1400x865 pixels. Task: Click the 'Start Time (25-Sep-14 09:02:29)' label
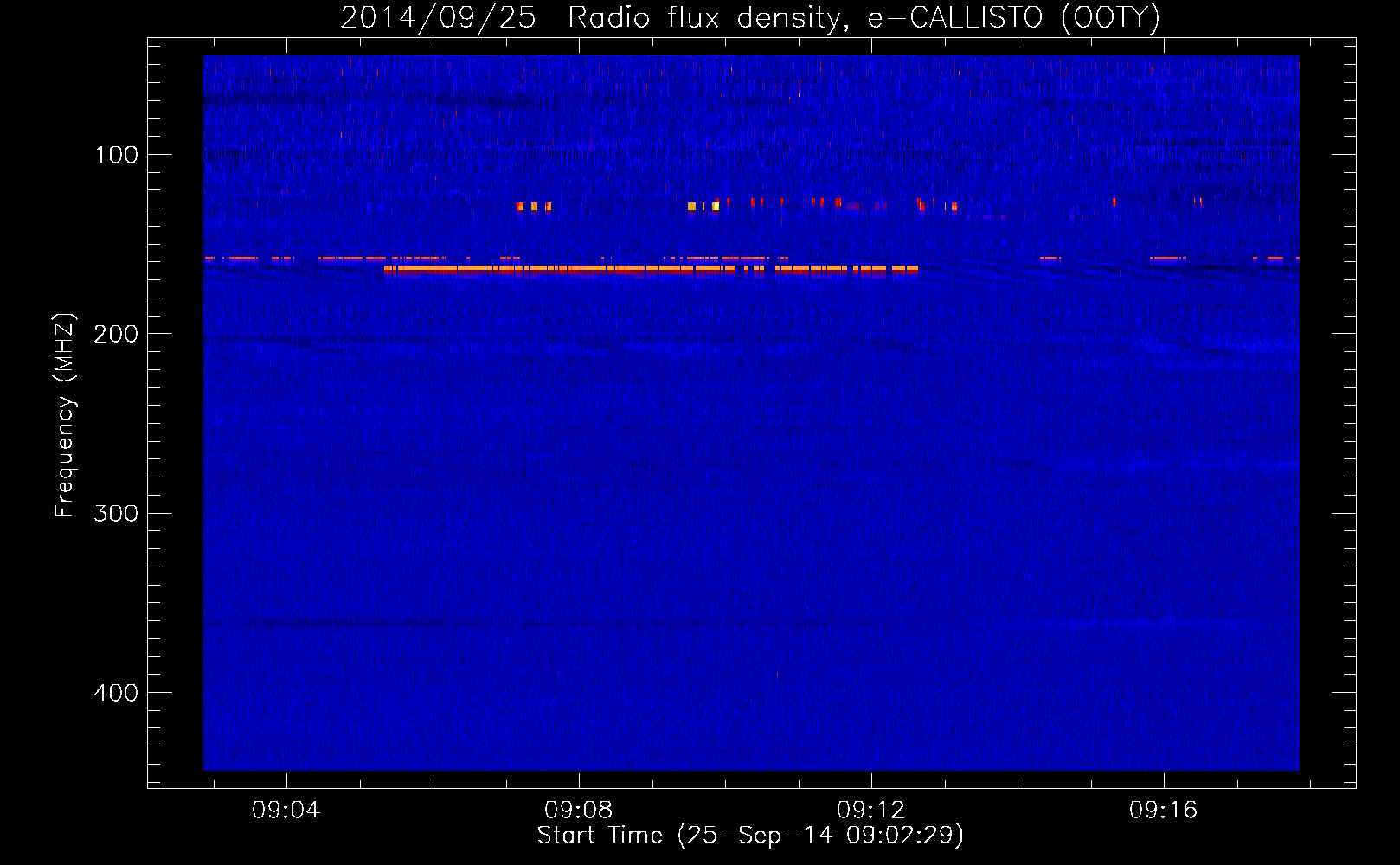click(x=750, y=836)
